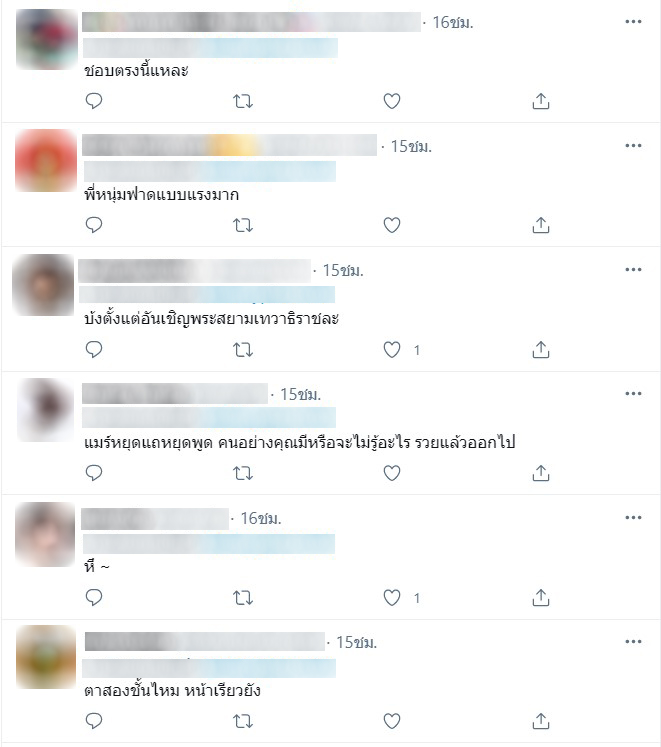The height and width of the screenshot is (747, 661).
Task: Open the red avatar on 'พี่หนุ่มฟาด' tweet
Action: pos(46,161)
